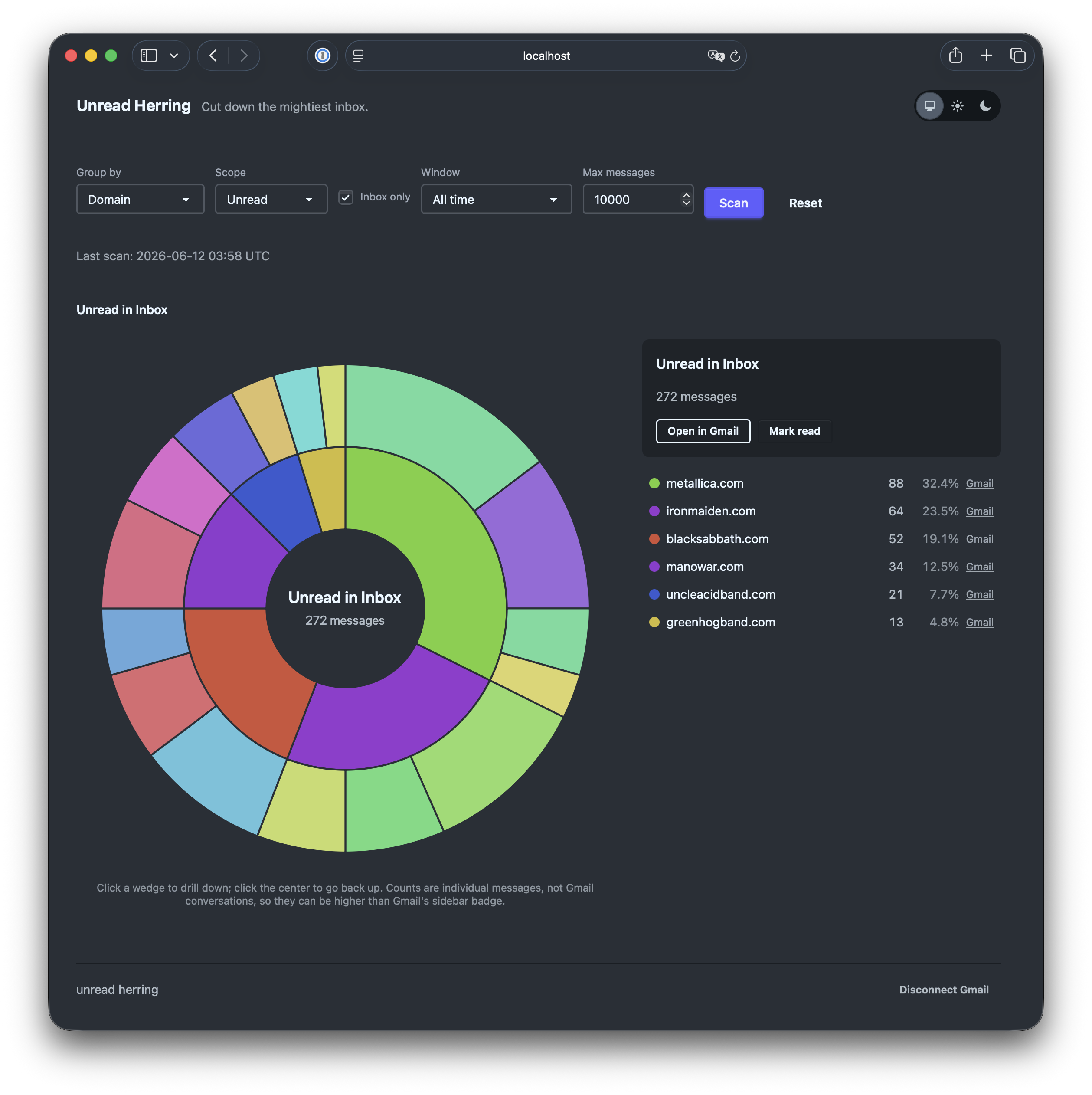The height and width of the screenshot is (1095, 1092).
Task: Click the localhost address bar
Action: 546,56
